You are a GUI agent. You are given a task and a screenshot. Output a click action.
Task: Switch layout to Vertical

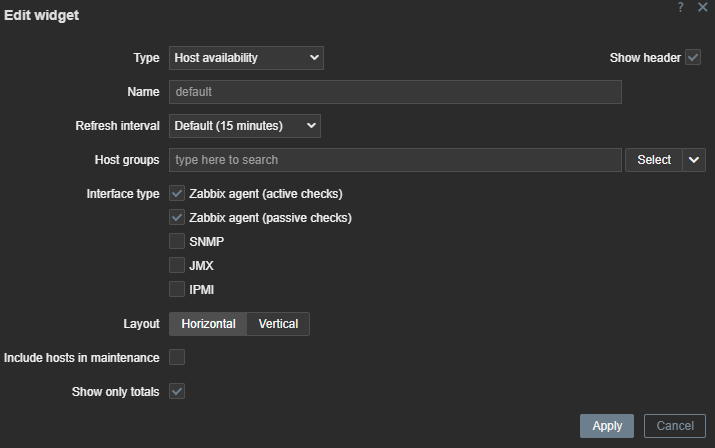click(x=278, y=324)
